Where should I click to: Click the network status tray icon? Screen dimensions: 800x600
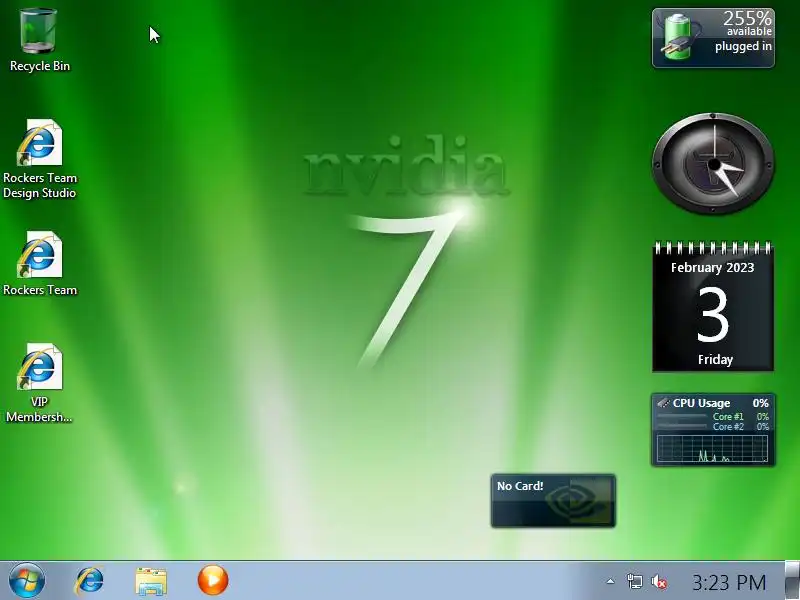click(634, 581)
